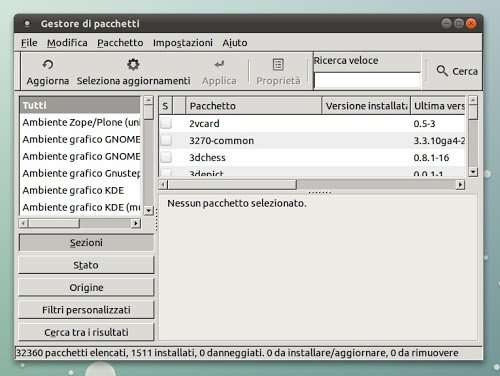
Task: Click category list horizontal scrollbar thumb
Action: pyautogui.click(x=54, y=223)
